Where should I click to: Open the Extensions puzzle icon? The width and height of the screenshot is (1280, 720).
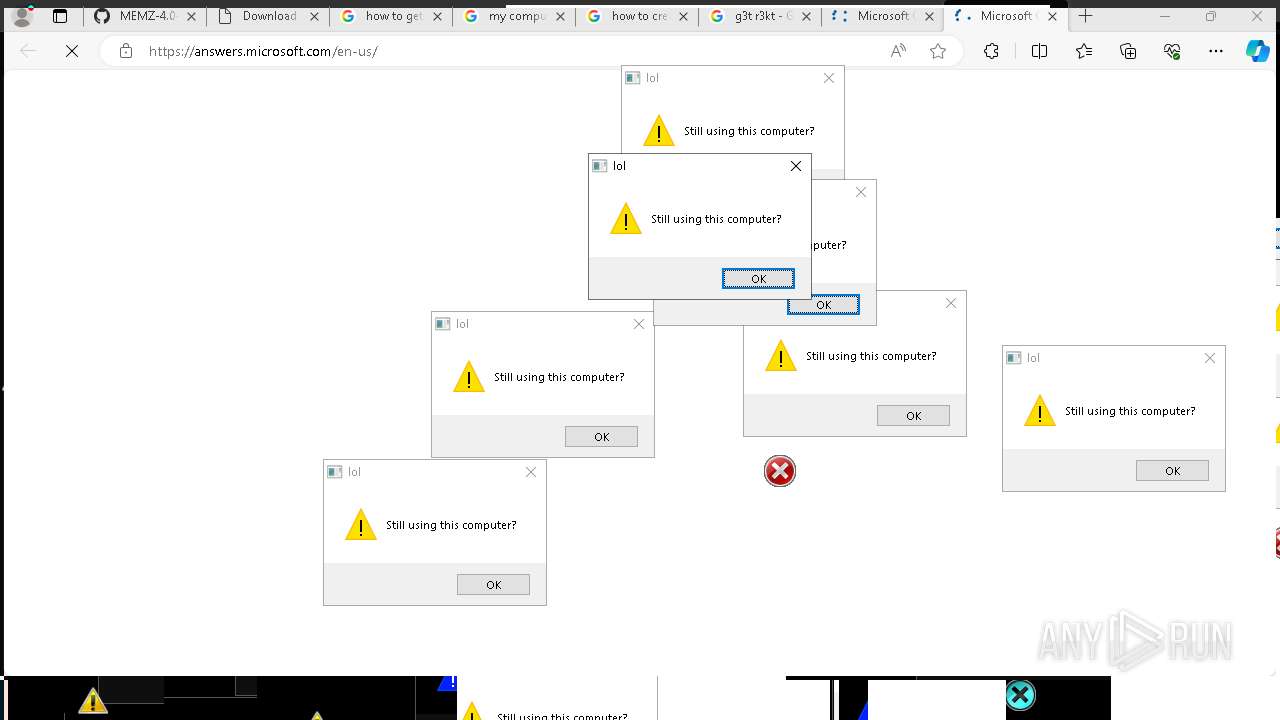[991, 51]
